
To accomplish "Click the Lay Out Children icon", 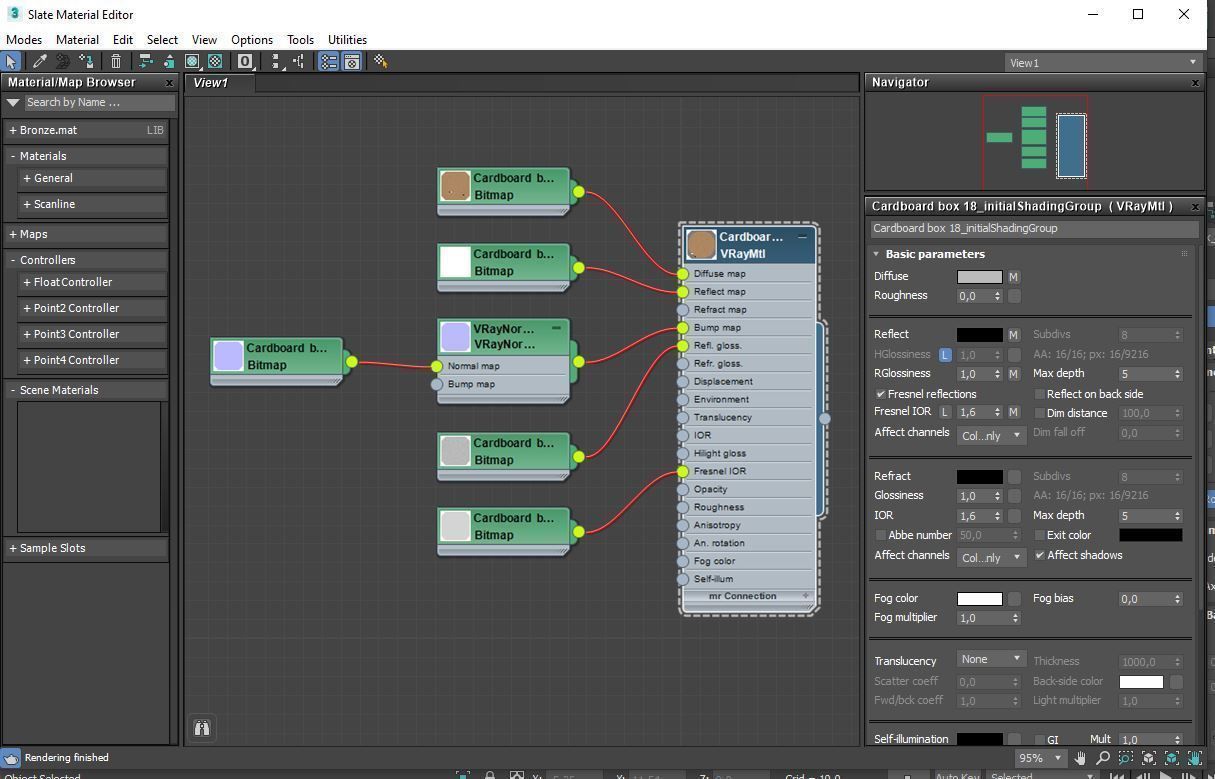I will [298, 61].
